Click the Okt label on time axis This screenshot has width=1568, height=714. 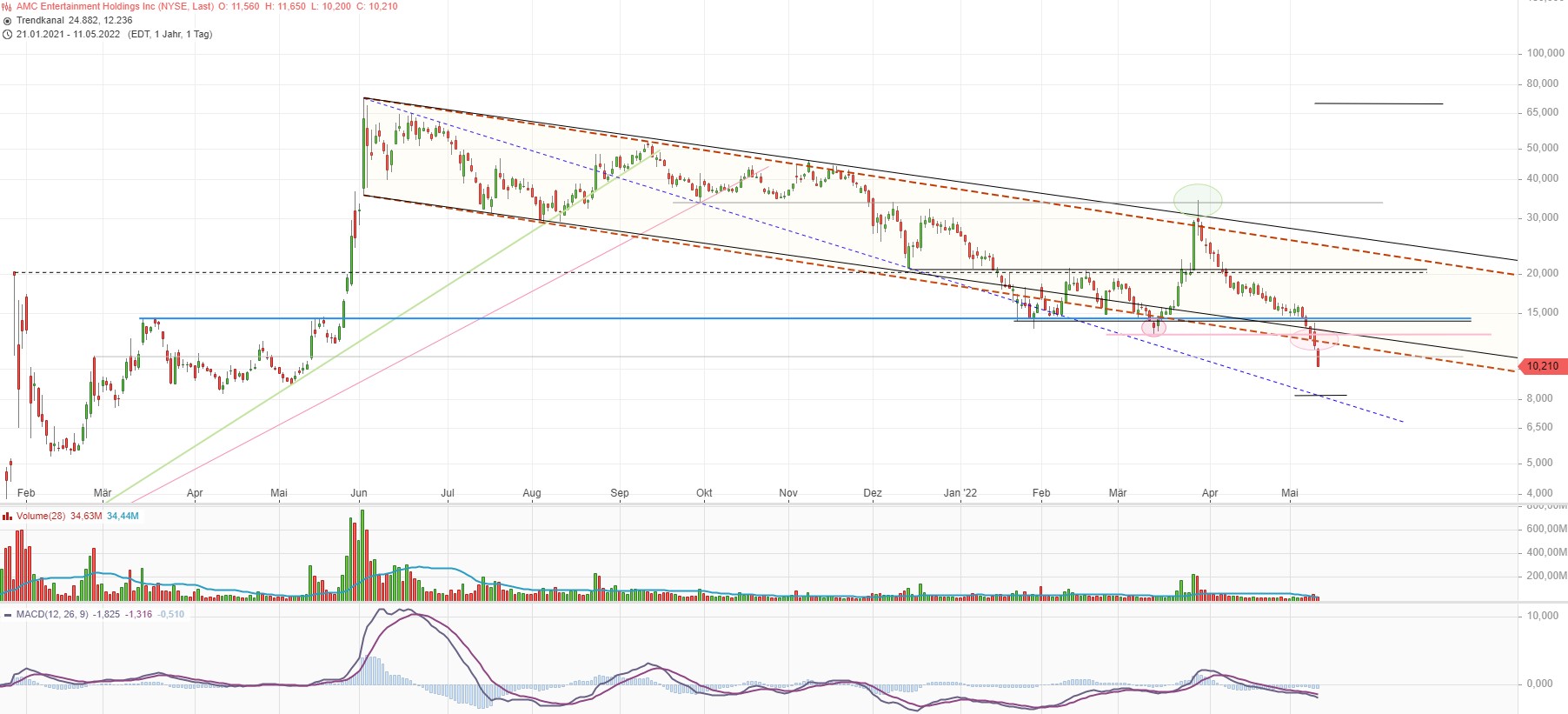pos(704,493)
